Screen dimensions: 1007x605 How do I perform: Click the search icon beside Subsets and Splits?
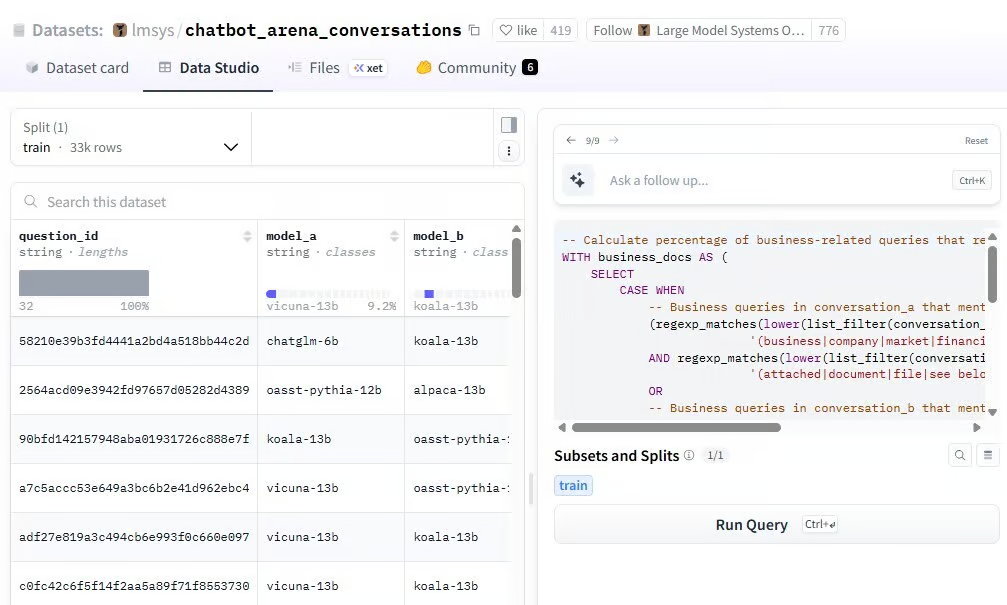coord(960,456)
